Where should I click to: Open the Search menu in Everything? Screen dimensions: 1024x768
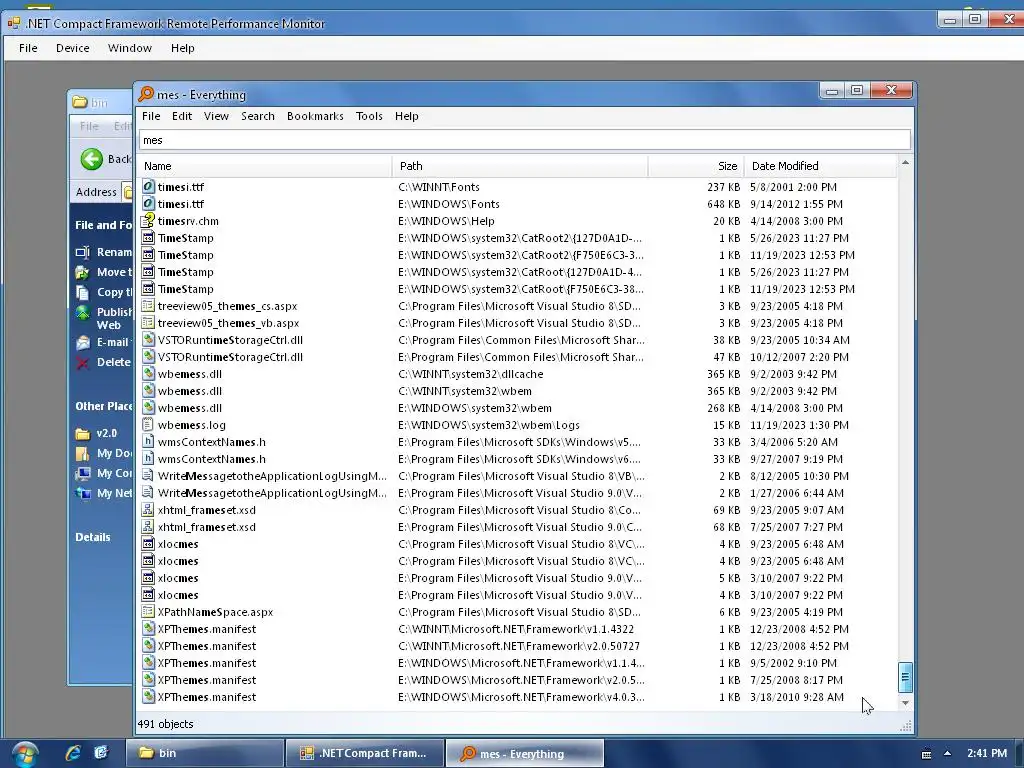[257, 116]
